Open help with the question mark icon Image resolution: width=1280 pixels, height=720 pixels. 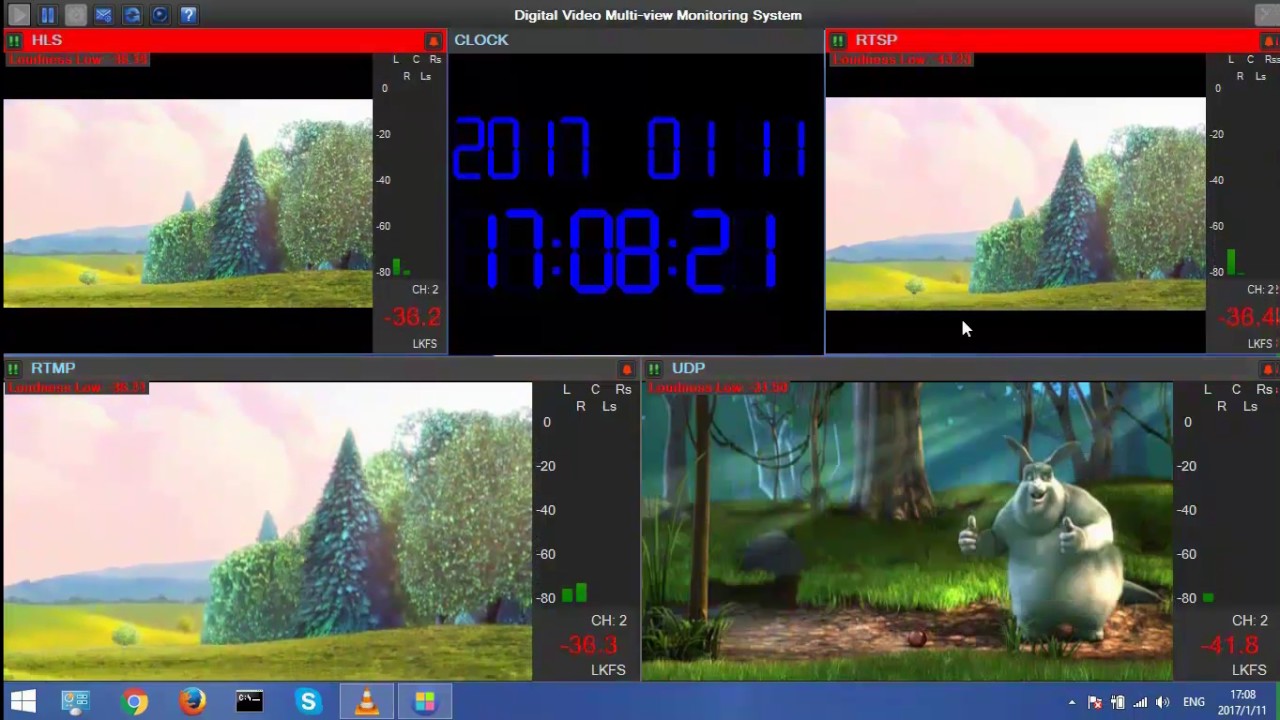pos(188,15)
